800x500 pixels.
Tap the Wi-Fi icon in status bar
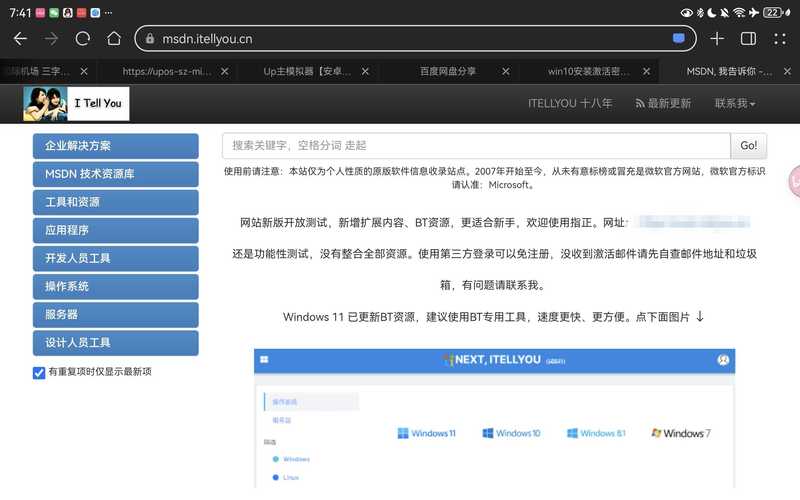[739, 12]
